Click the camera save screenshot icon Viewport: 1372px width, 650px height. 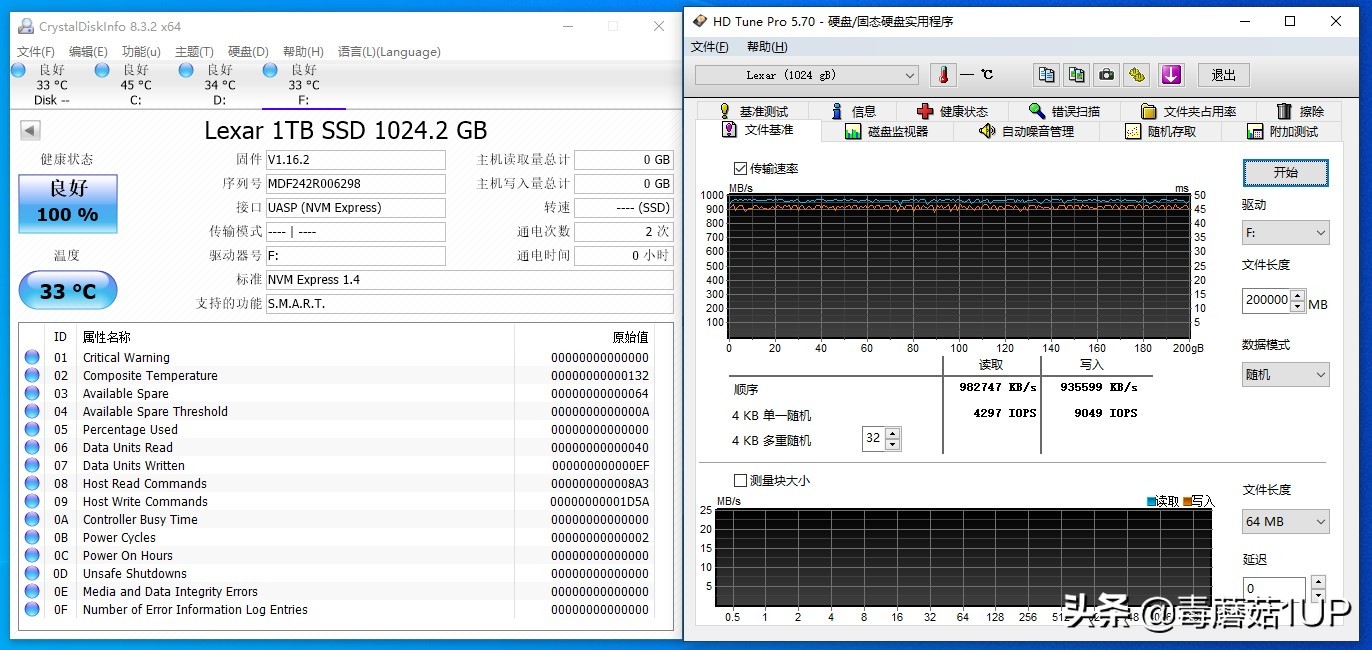point(1106,75)
